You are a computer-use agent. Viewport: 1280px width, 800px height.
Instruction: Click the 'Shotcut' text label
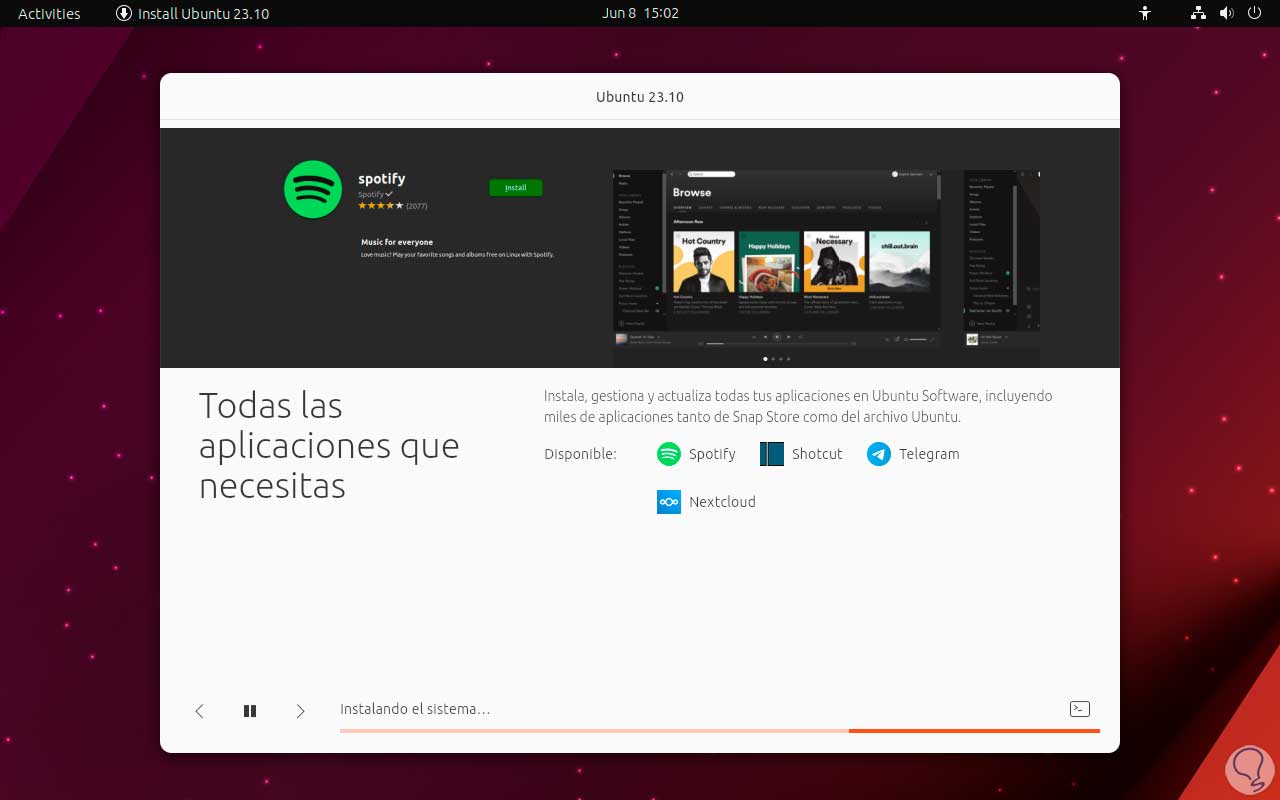point(817,454)
